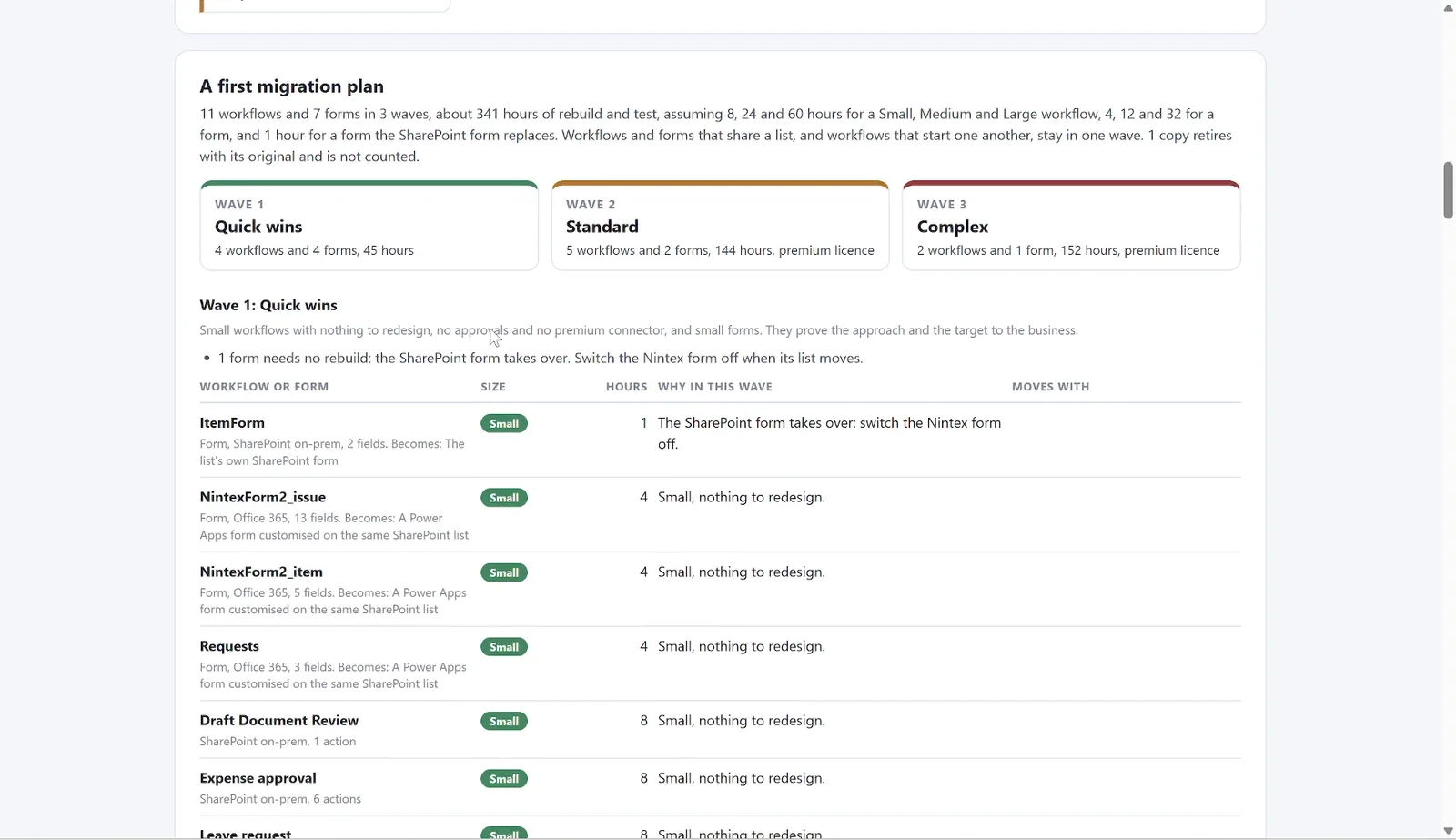Screen dimensions: 1456x840
Task: Click the '5 workflows and 2 forms, 144 hours' text
Action: 720,250
